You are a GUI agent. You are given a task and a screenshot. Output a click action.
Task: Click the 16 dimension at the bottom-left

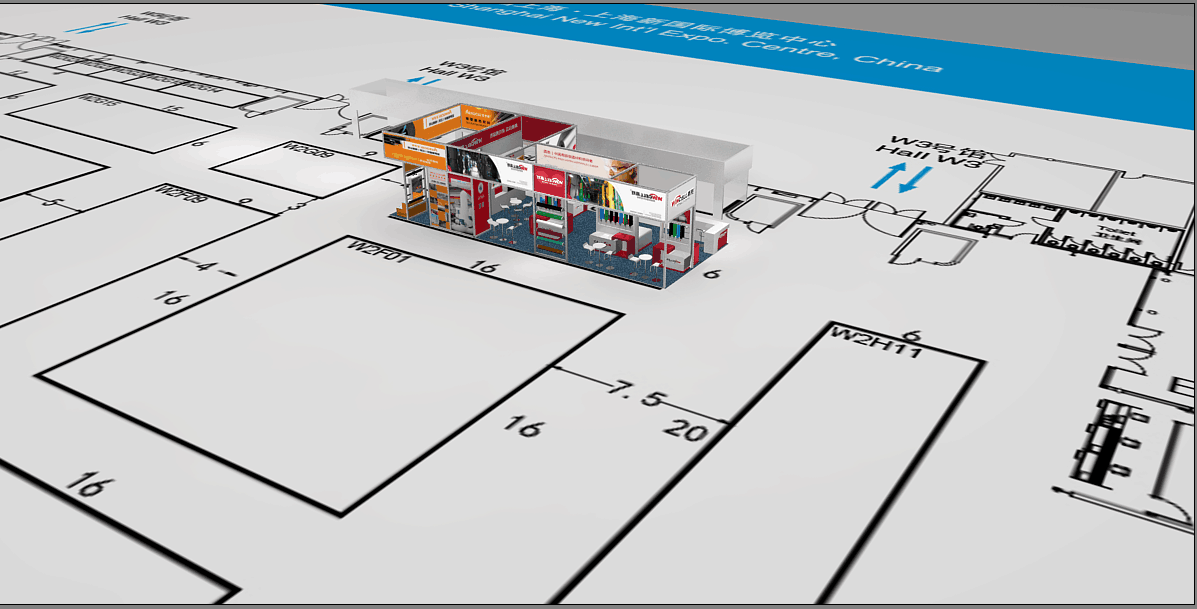click(x=86, y=485)
